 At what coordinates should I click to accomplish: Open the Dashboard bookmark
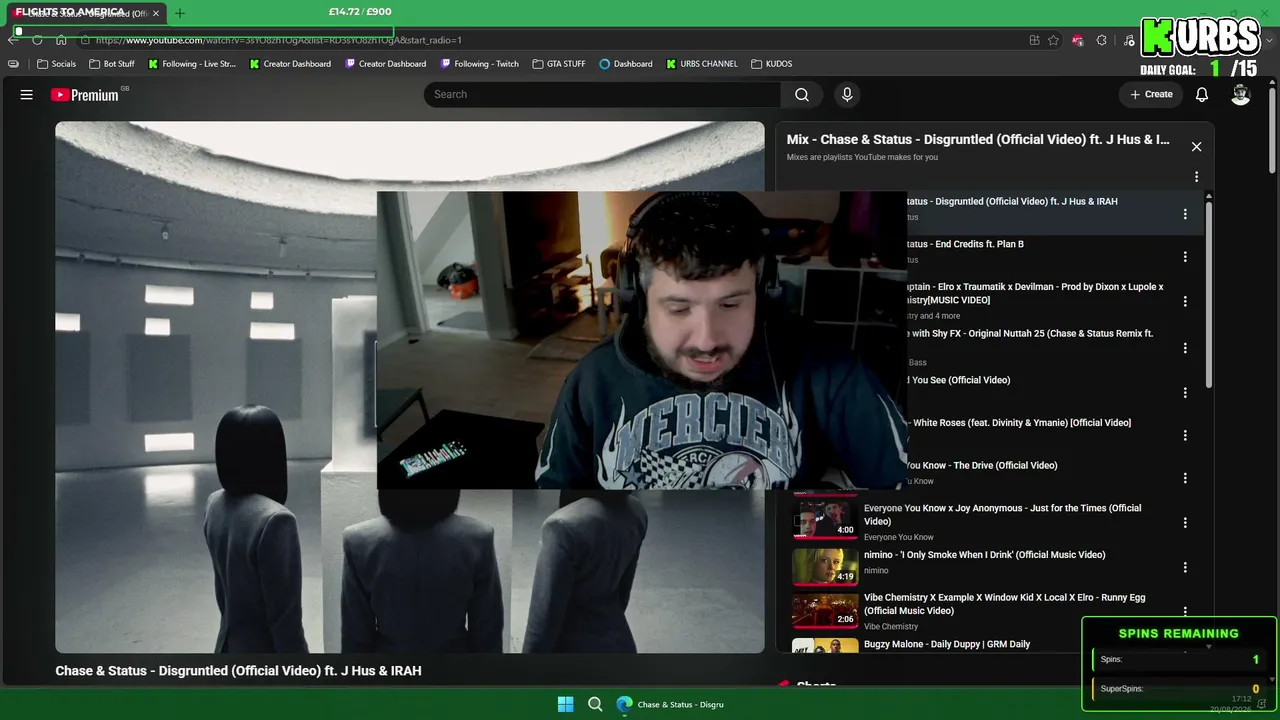626,64
